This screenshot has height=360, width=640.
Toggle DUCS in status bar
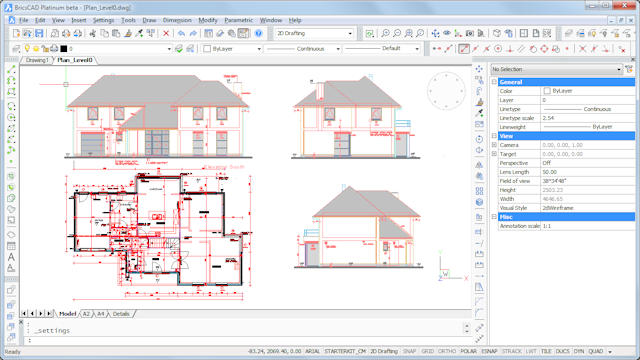click(x=562, y=351)
